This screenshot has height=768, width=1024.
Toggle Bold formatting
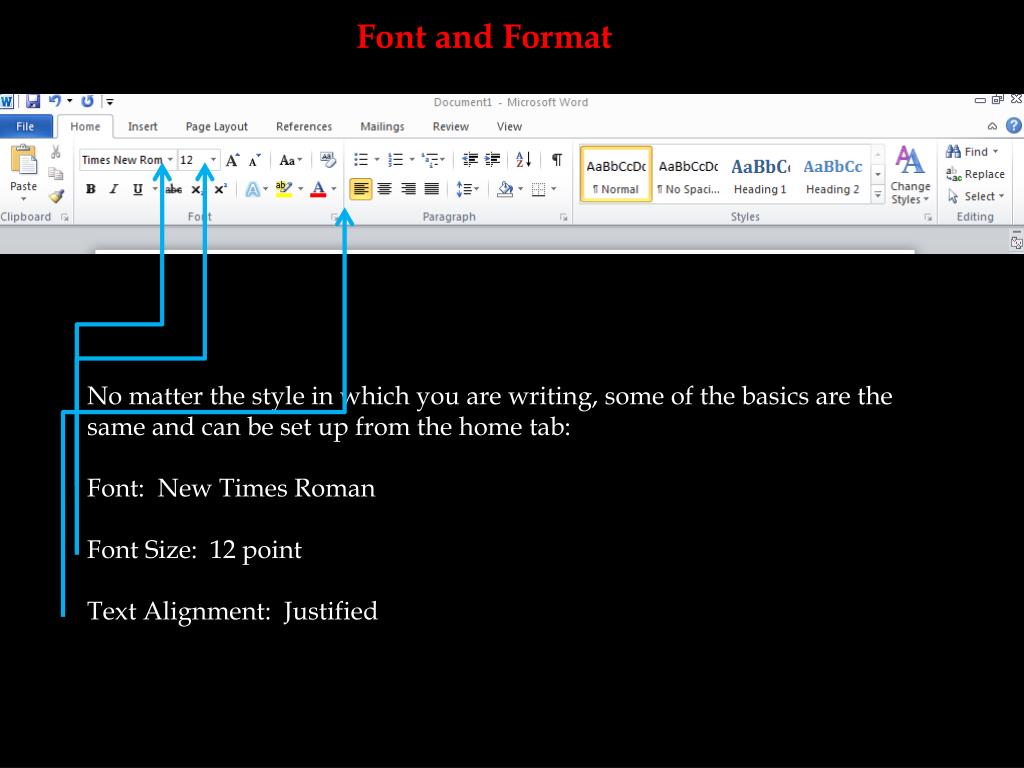91,189
